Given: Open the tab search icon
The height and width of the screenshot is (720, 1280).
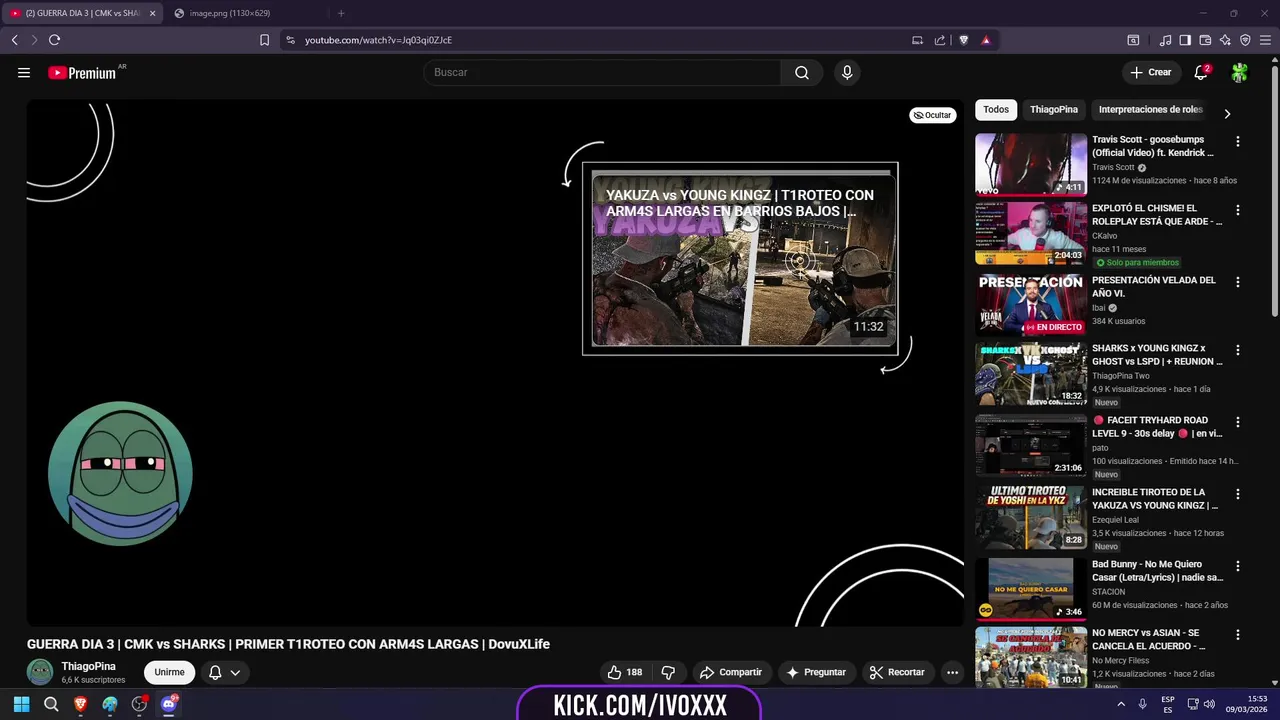Looking at the screenshot, I should (1133, 40).
